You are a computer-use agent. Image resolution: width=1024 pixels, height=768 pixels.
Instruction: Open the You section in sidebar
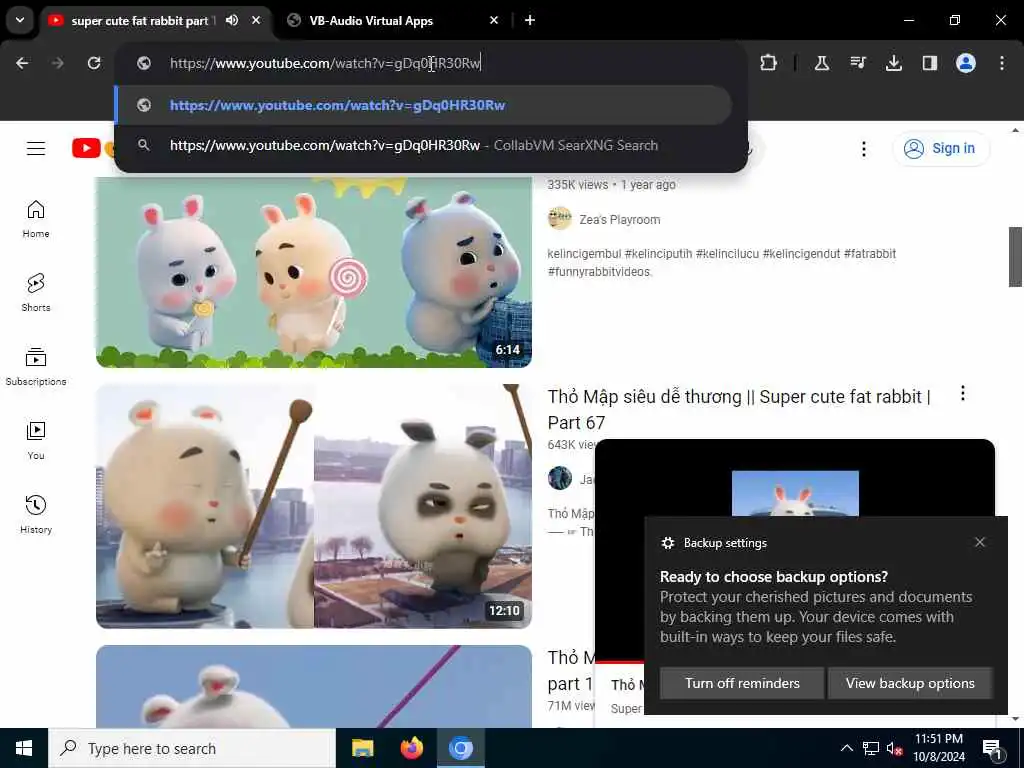coord(36,441)
